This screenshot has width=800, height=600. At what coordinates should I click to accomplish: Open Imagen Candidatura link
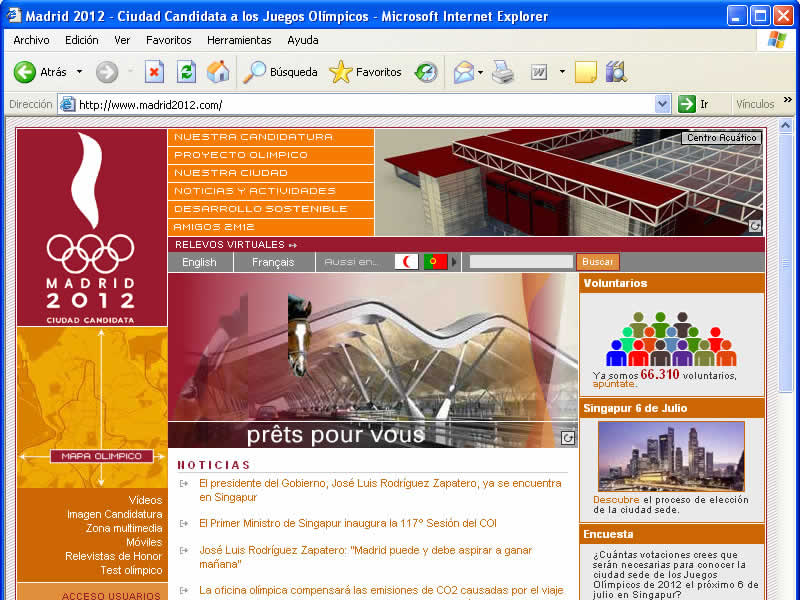[x=115, y=514]
